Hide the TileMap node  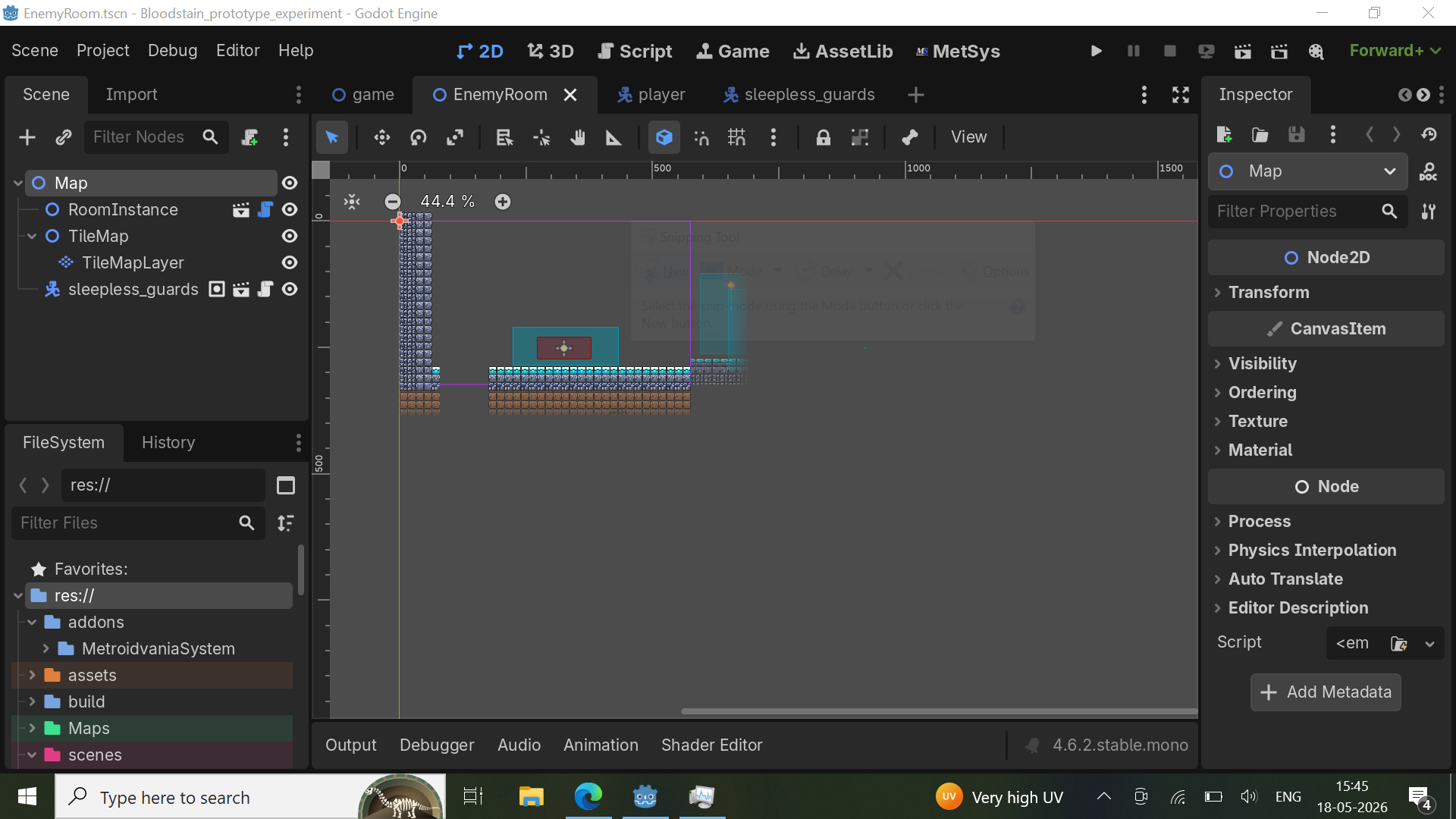[x=290, y=236]
